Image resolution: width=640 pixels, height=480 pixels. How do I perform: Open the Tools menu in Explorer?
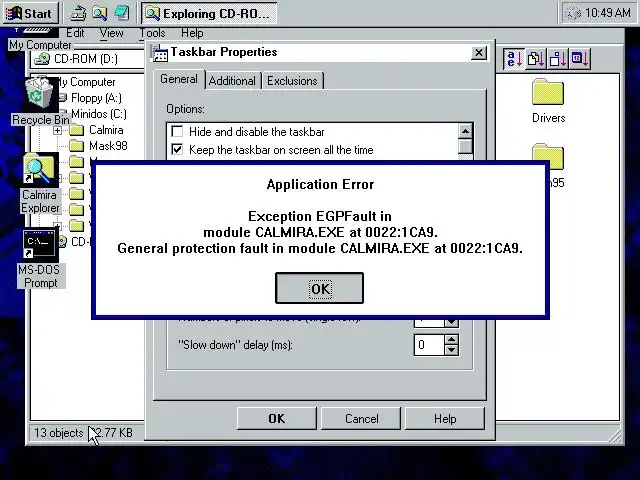pos(152,33)
